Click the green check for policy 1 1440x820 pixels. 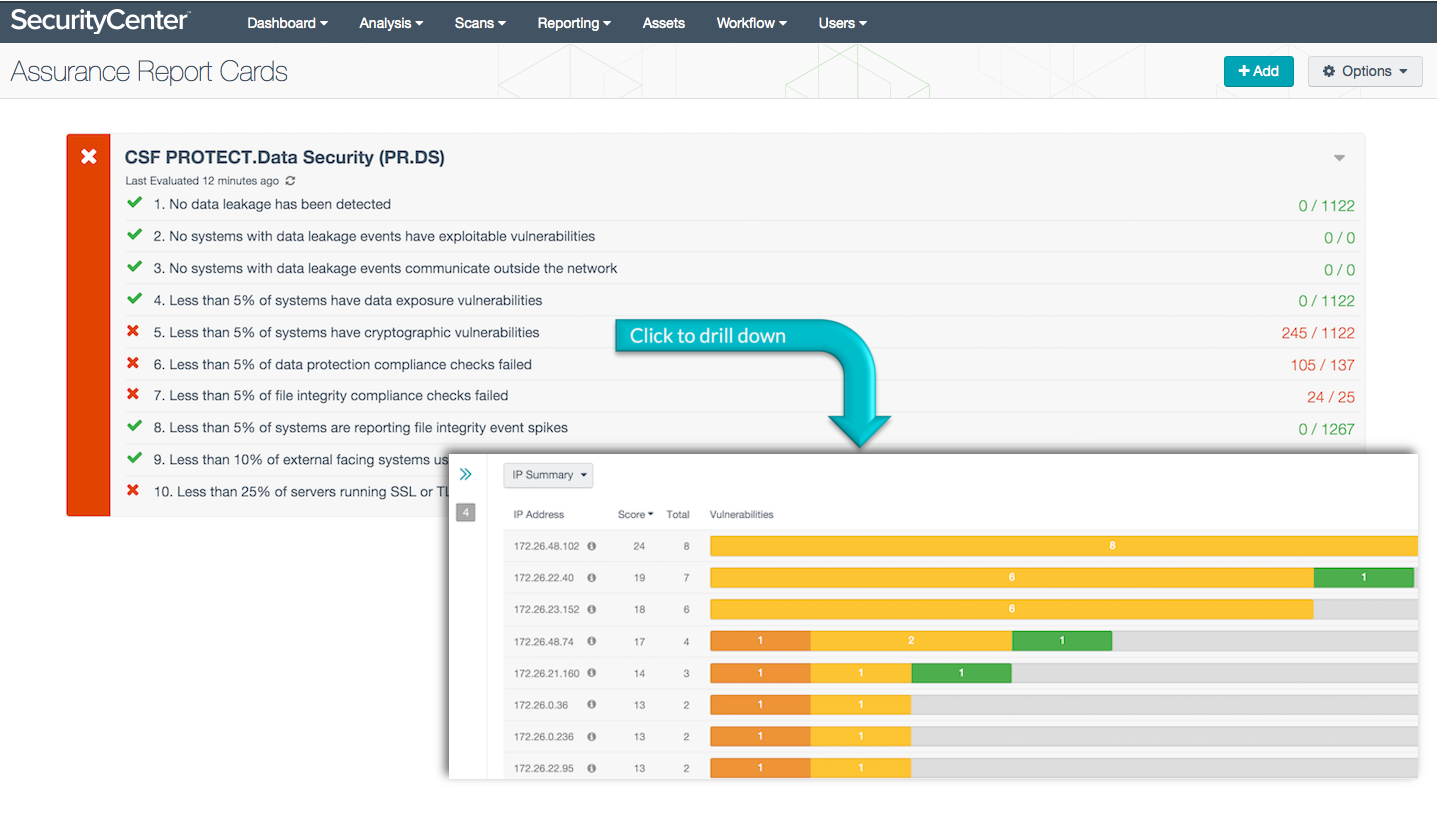coord(134,204)
